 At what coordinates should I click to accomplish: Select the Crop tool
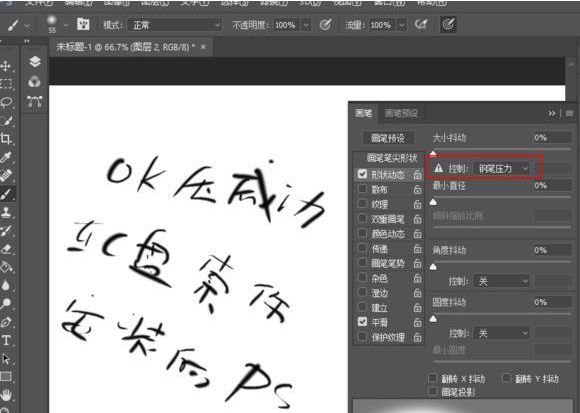6,139
